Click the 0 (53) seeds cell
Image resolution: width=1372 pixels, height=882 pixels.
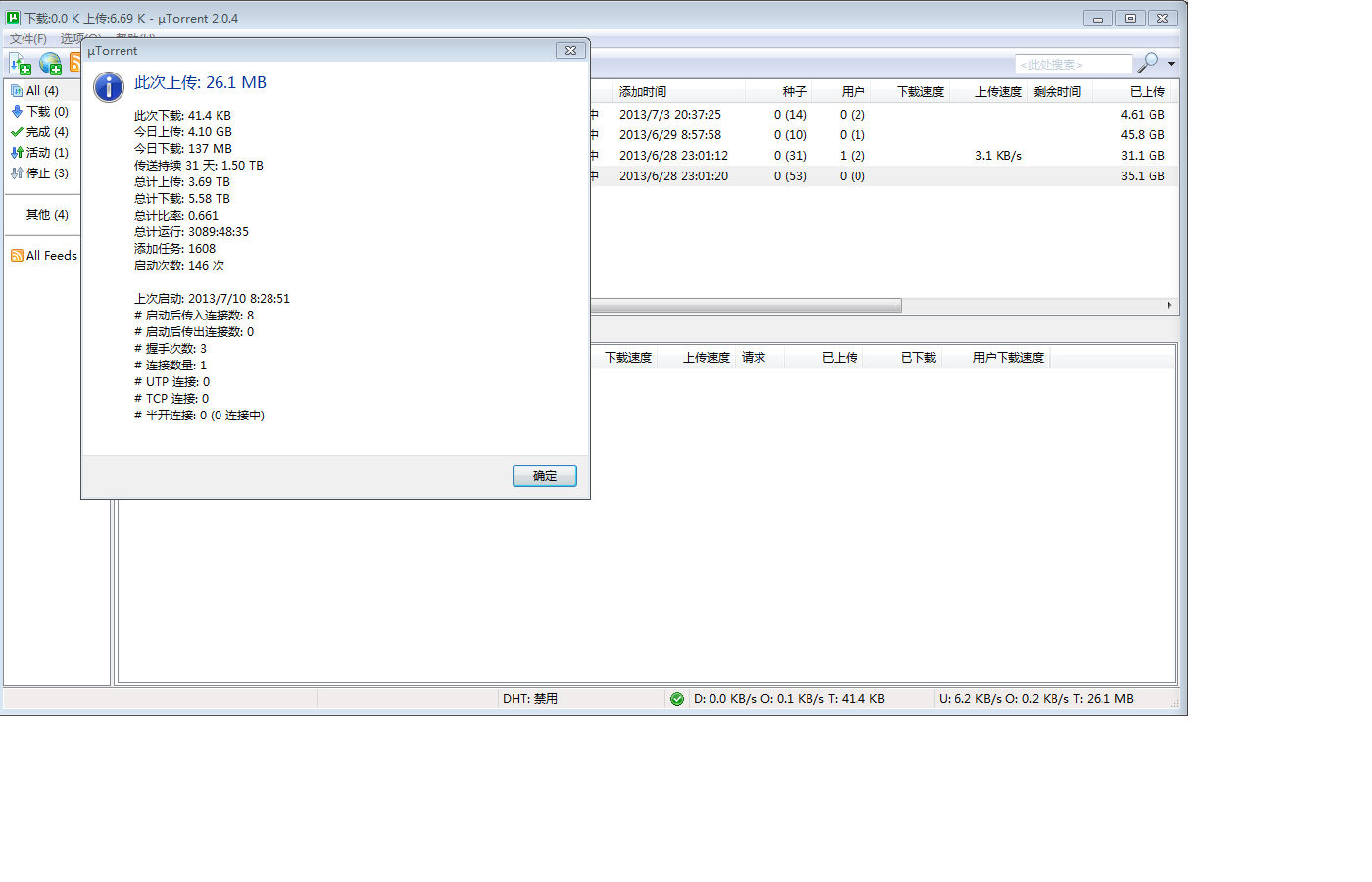click(790, 176)
